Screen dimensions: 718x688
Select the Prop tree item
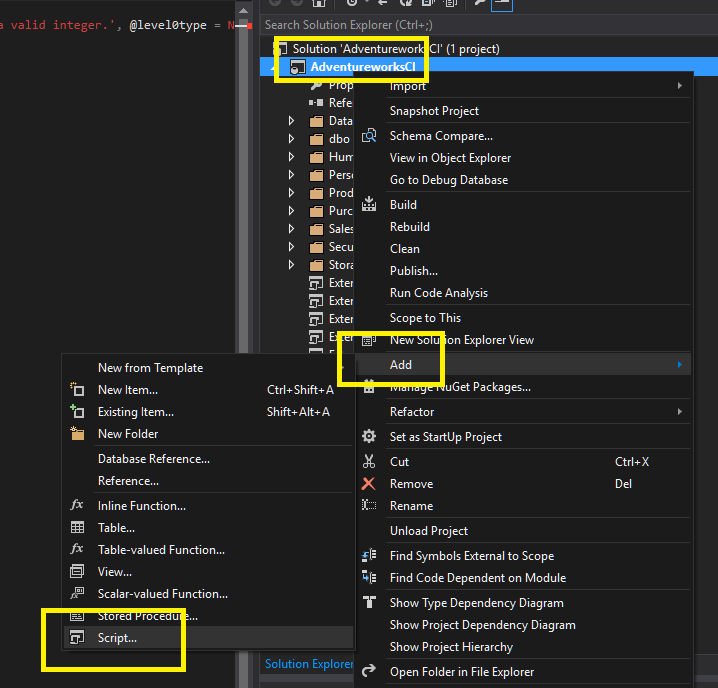(x=332, y=85)
